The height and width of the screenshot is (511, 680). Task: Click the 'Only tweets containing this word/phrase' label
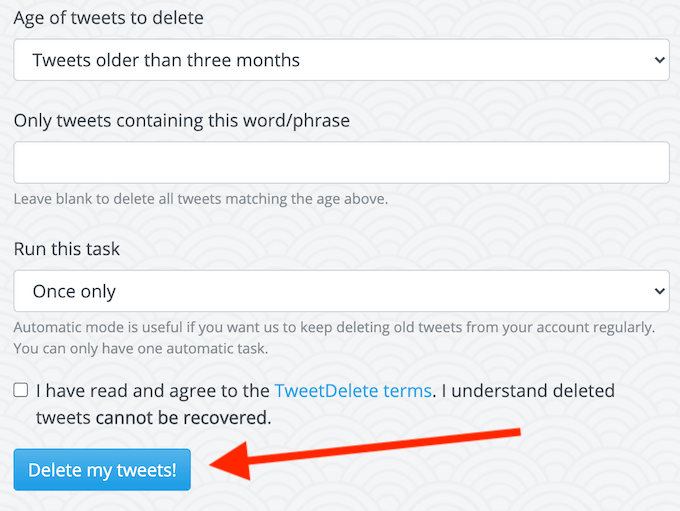[181, 120]
